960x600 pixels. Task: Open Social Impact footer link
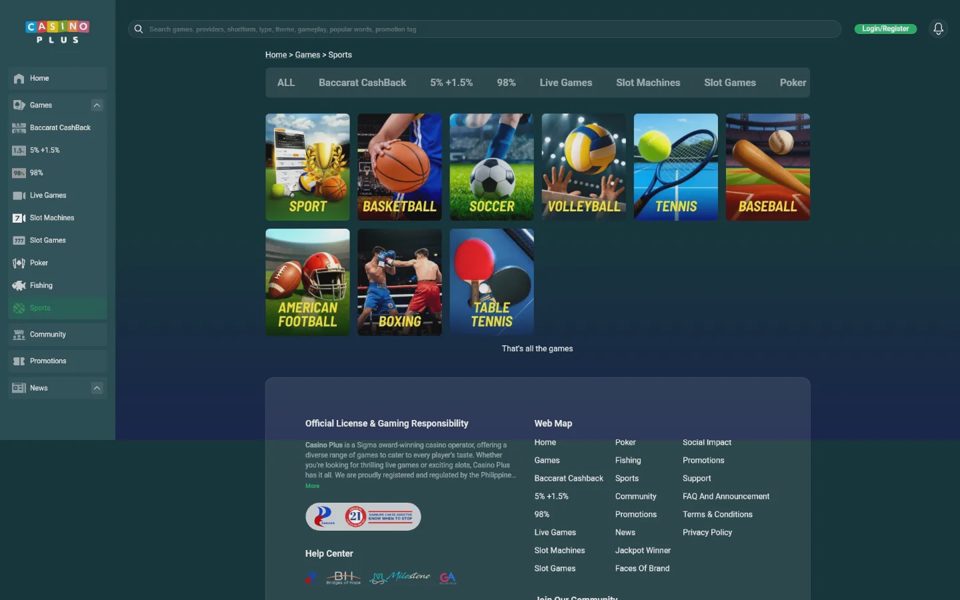point(707,442)
